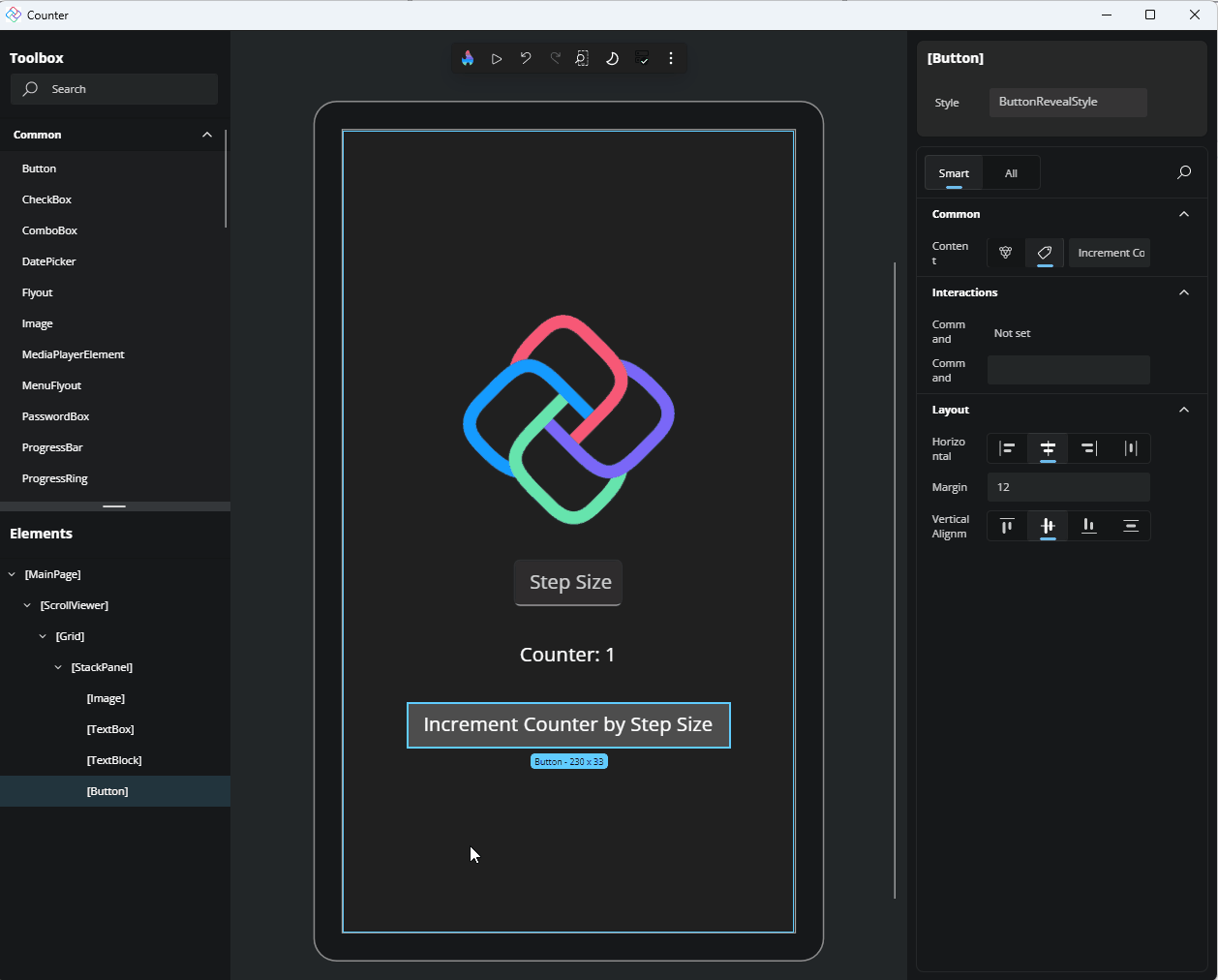
Task: Click the validation checklist toolbar icon
Action: point(642,58)
